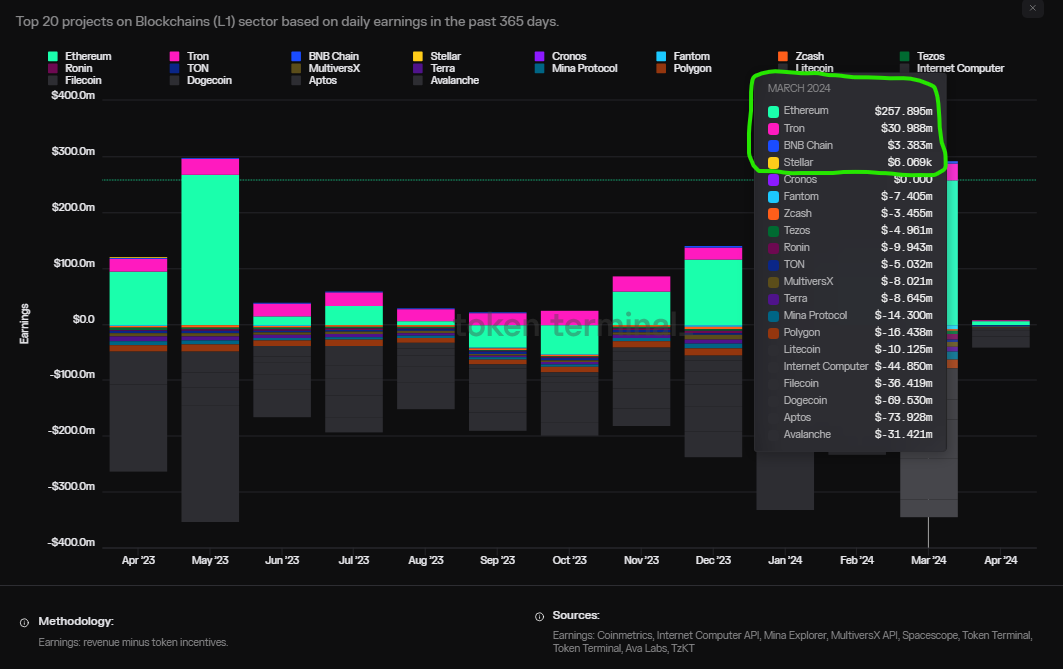Click the Earnings y-axis title

(24, 324)
